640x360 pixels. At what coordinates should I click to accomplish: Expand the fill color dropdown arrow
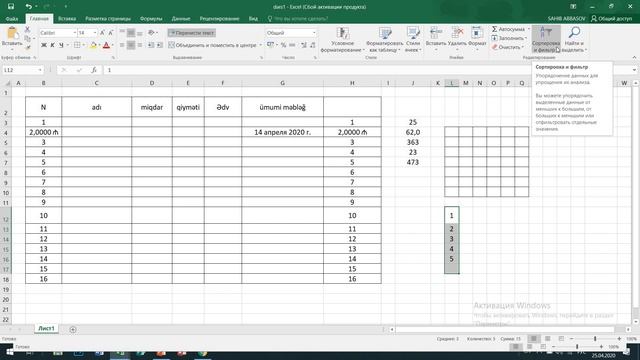point(99,45)
